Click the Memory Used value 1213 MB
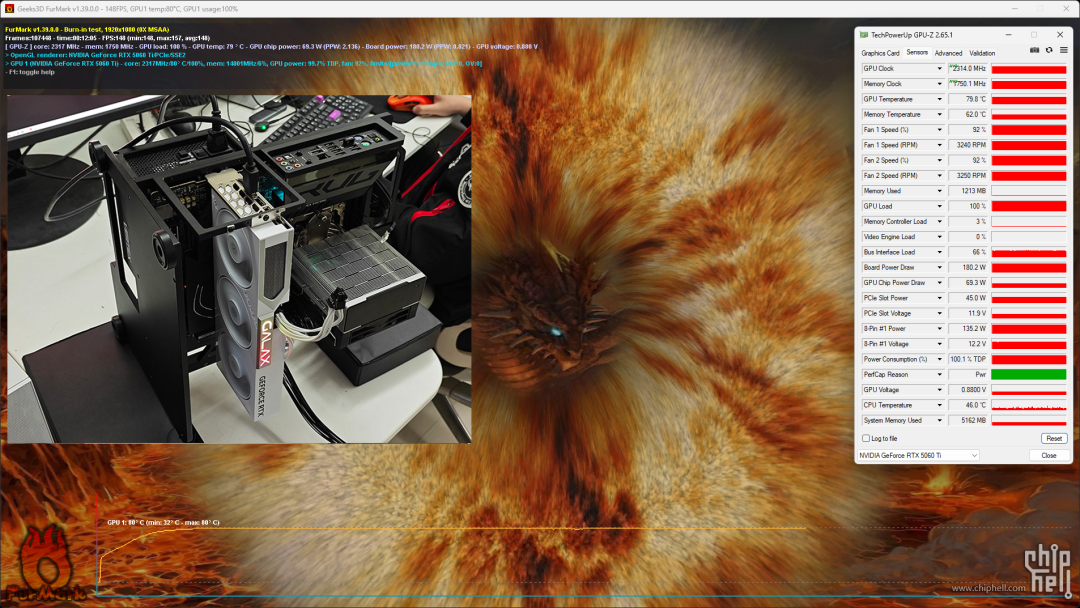The image size is (1080, 608). (x=968, y=191)
